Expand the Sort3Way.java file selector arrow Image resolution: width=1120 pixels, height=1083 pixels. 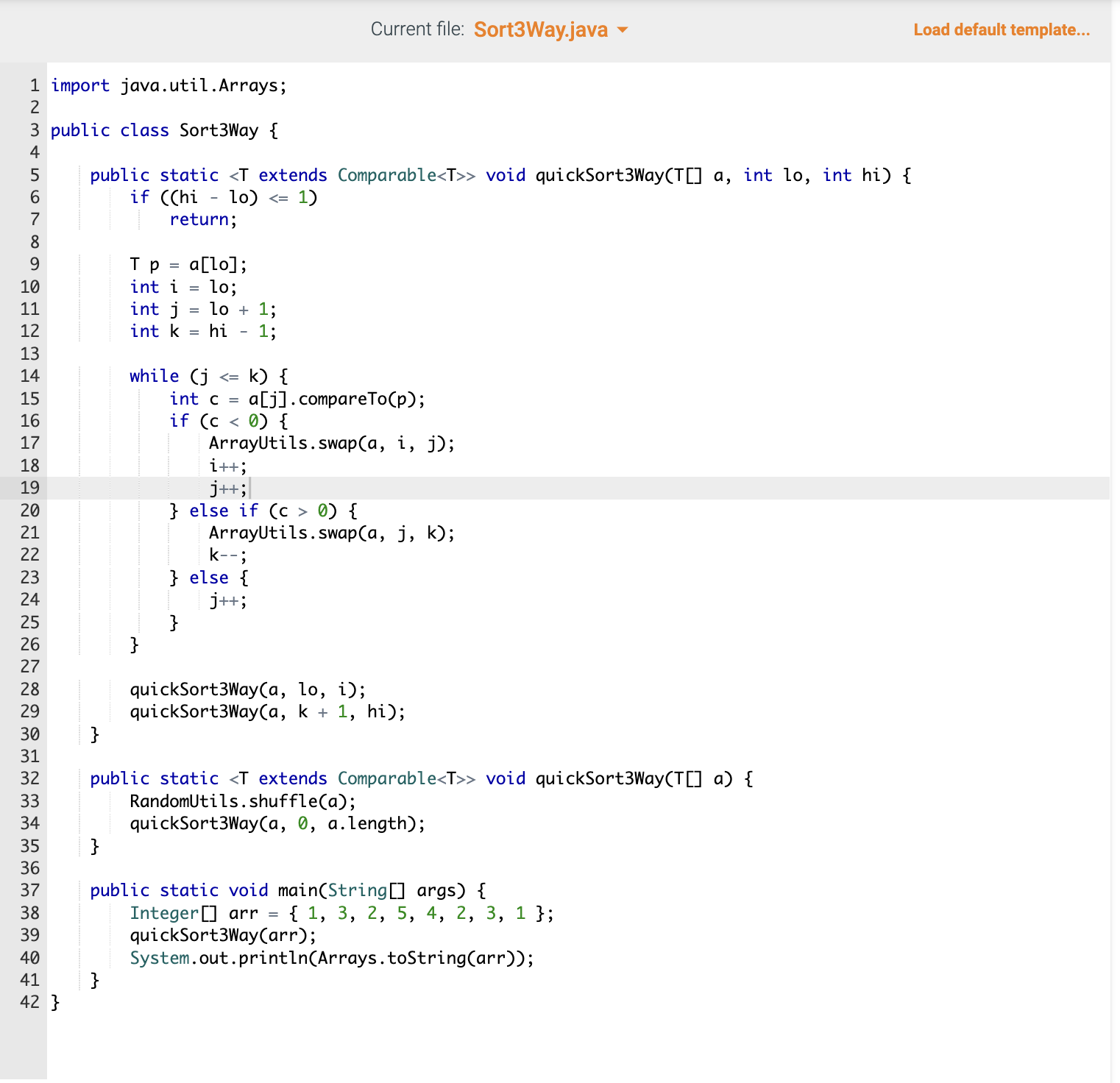click(622, 29)
